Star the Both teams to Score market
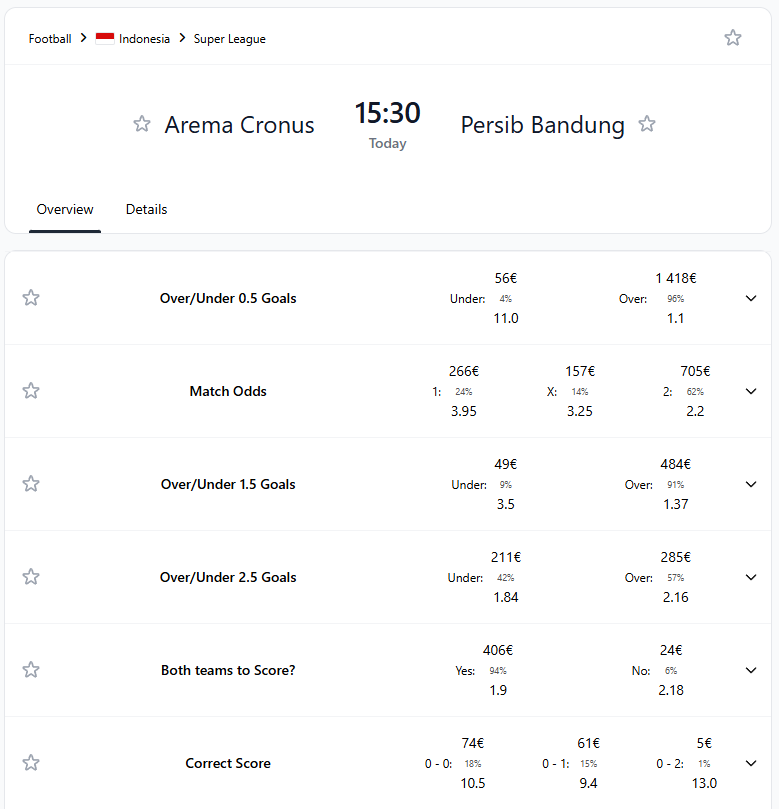The height and width of the screenshot is (809, 779). [31, 670]
